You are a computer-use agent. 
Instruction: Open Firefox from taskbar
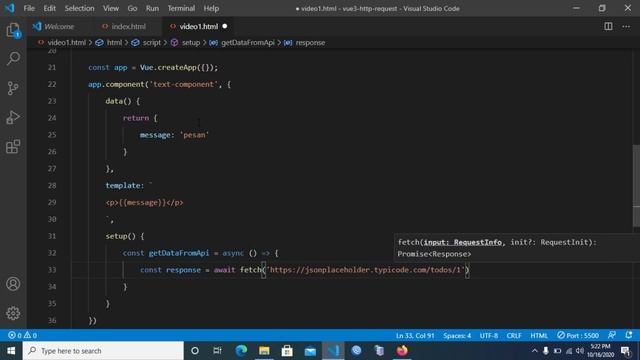click(x=402, y=351)
